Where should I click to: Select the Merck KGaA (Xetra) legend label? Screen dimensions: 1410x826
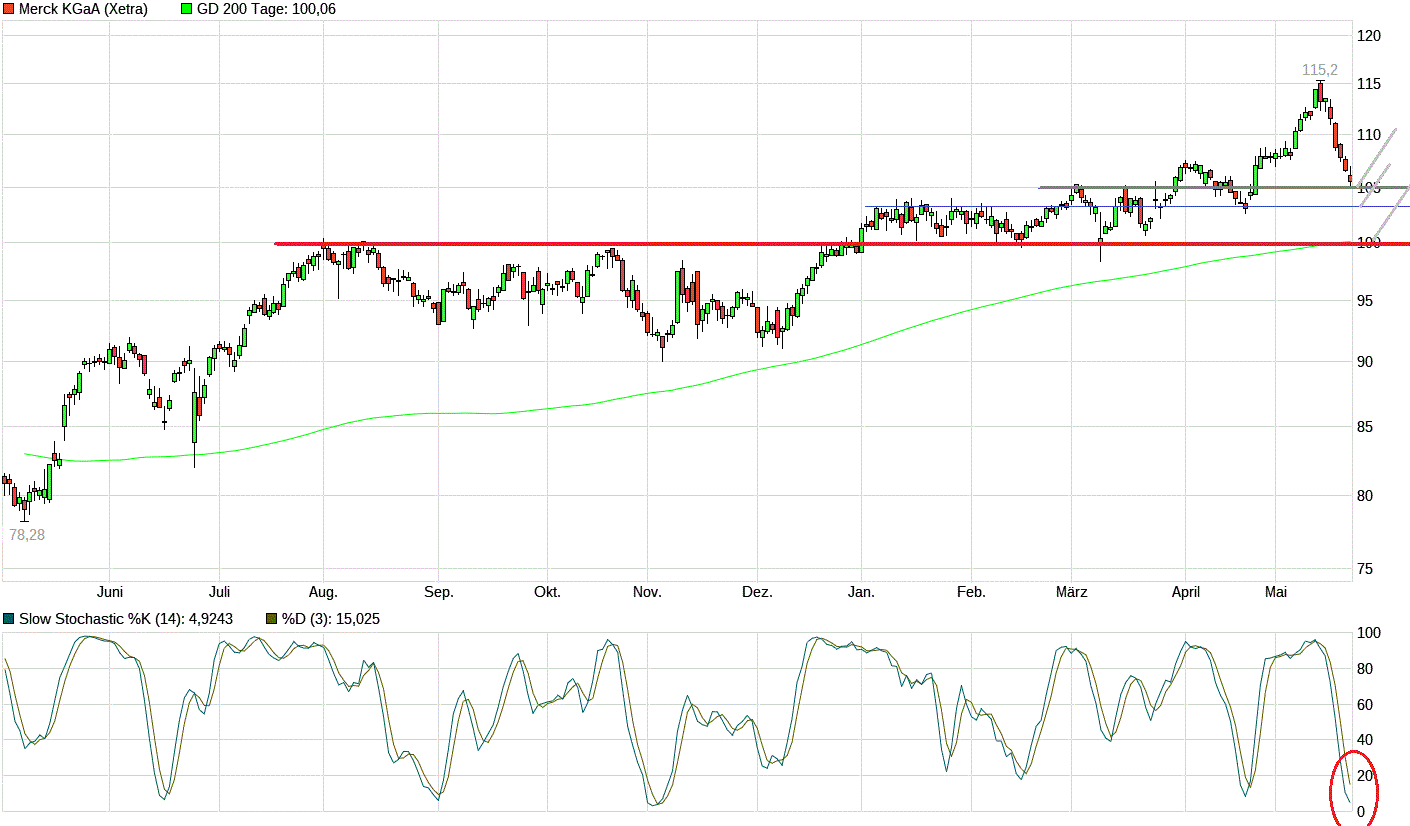pyautogui.click(x=83, y=9)
